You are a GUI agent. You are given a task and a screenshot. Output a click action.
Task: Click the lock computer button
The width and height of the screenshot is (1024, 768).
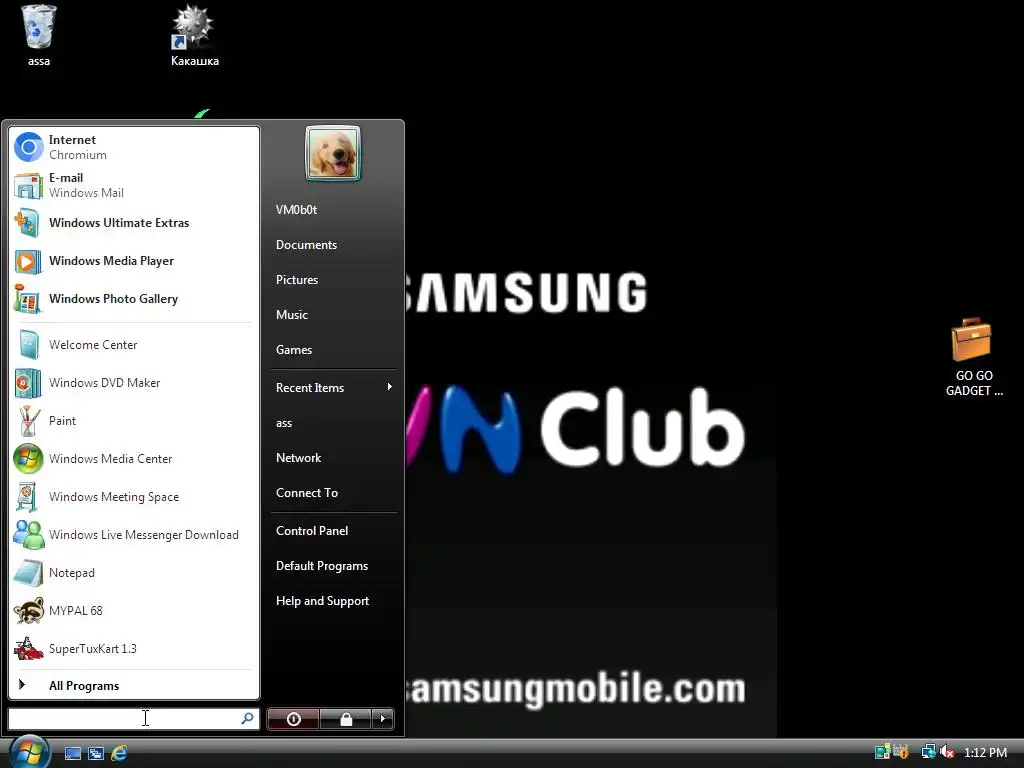[346, 719]
